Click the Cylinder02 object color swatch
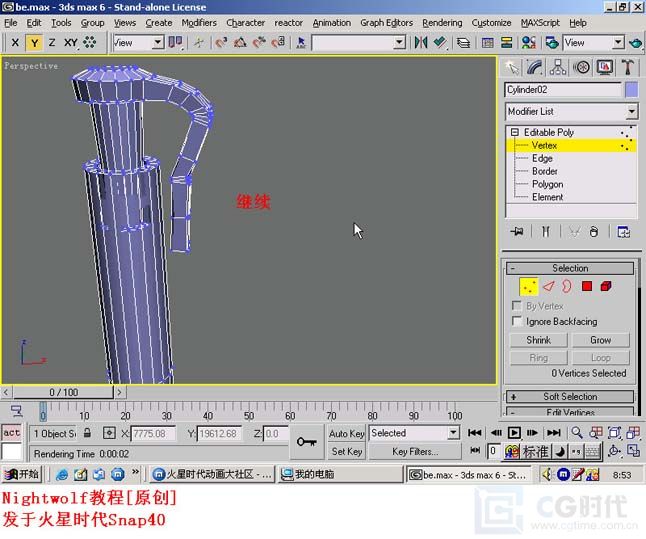 pos(632,90)
